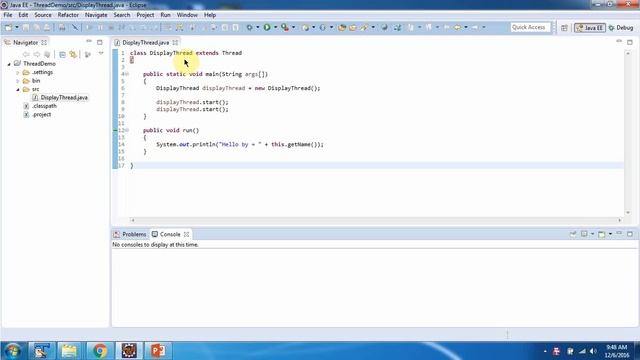
Task: Open the New wizard dropdown arrow
Action: click(x=17, y=27)
